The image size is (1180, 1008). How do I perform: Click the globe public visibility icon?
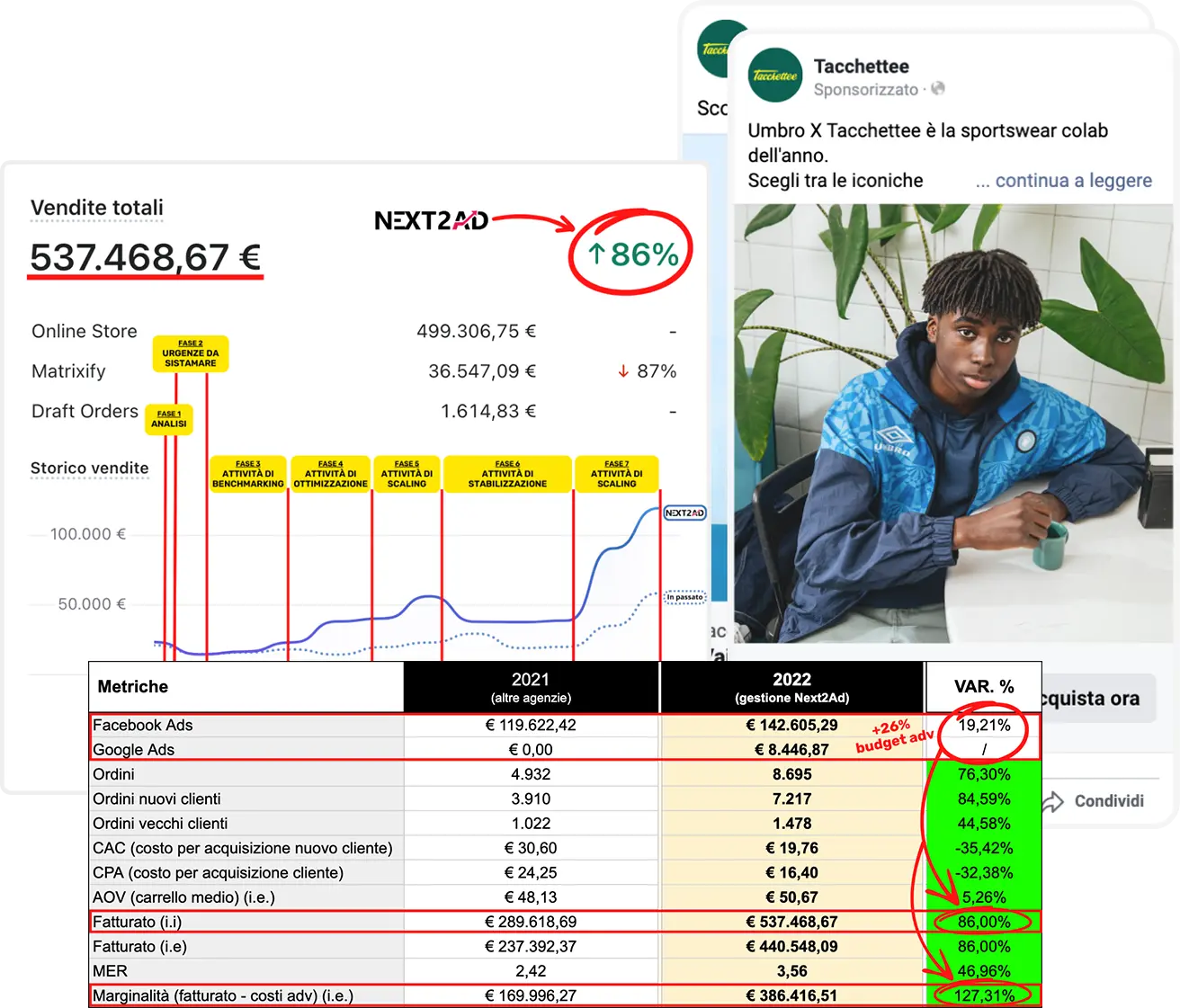(938, 88)
